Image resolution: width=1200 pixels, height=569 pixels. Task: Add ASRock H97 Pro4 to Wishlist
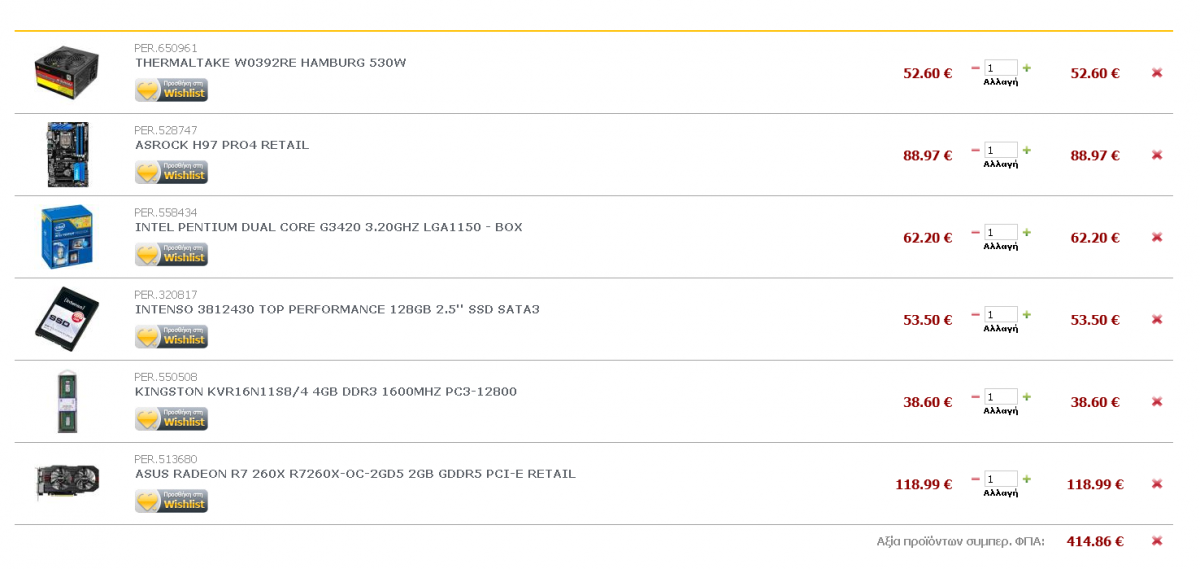coord(171,173)
